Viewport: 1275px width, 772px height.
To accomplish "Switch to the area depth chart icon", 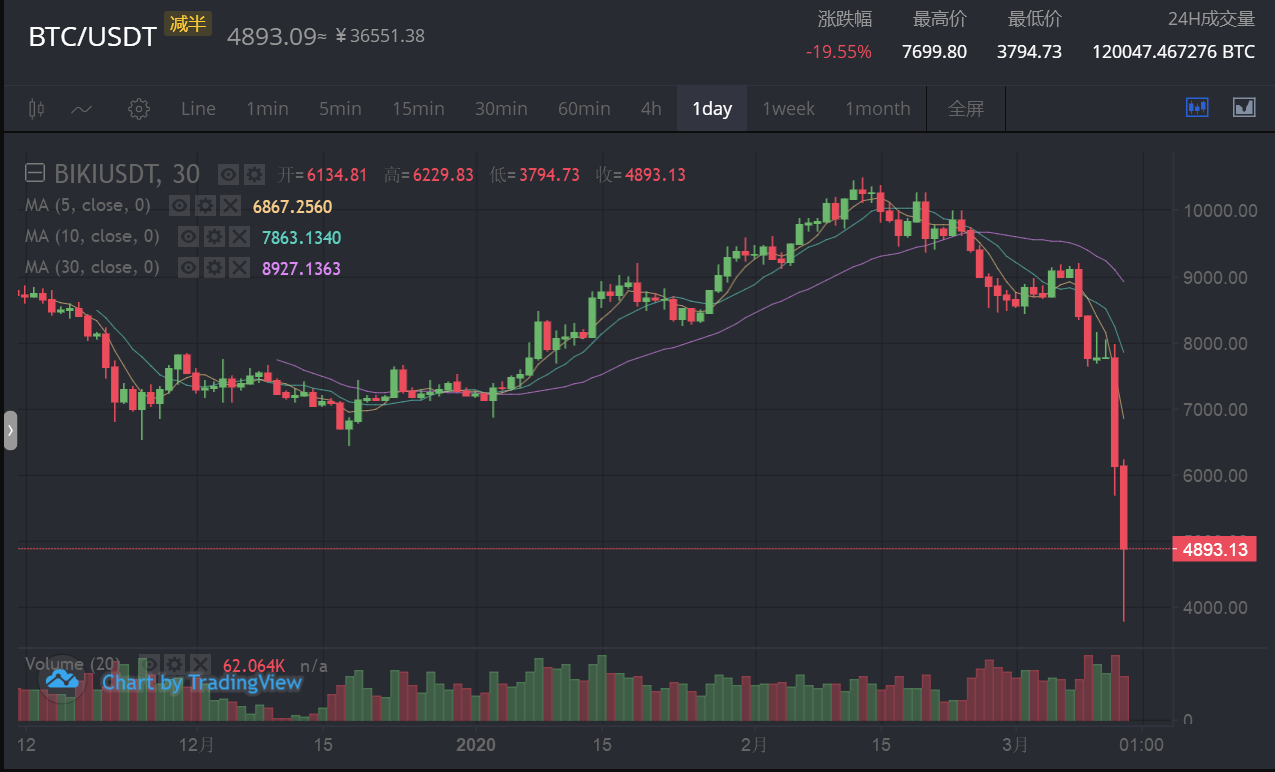I will tap(1244, 107).
